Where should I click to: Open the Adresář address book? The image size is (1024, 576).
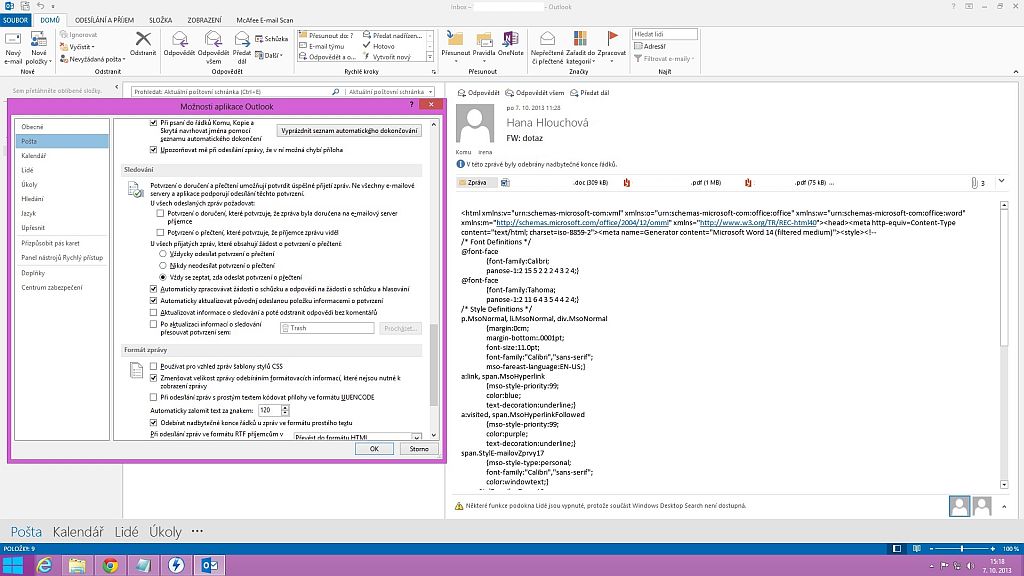(650, 46)
